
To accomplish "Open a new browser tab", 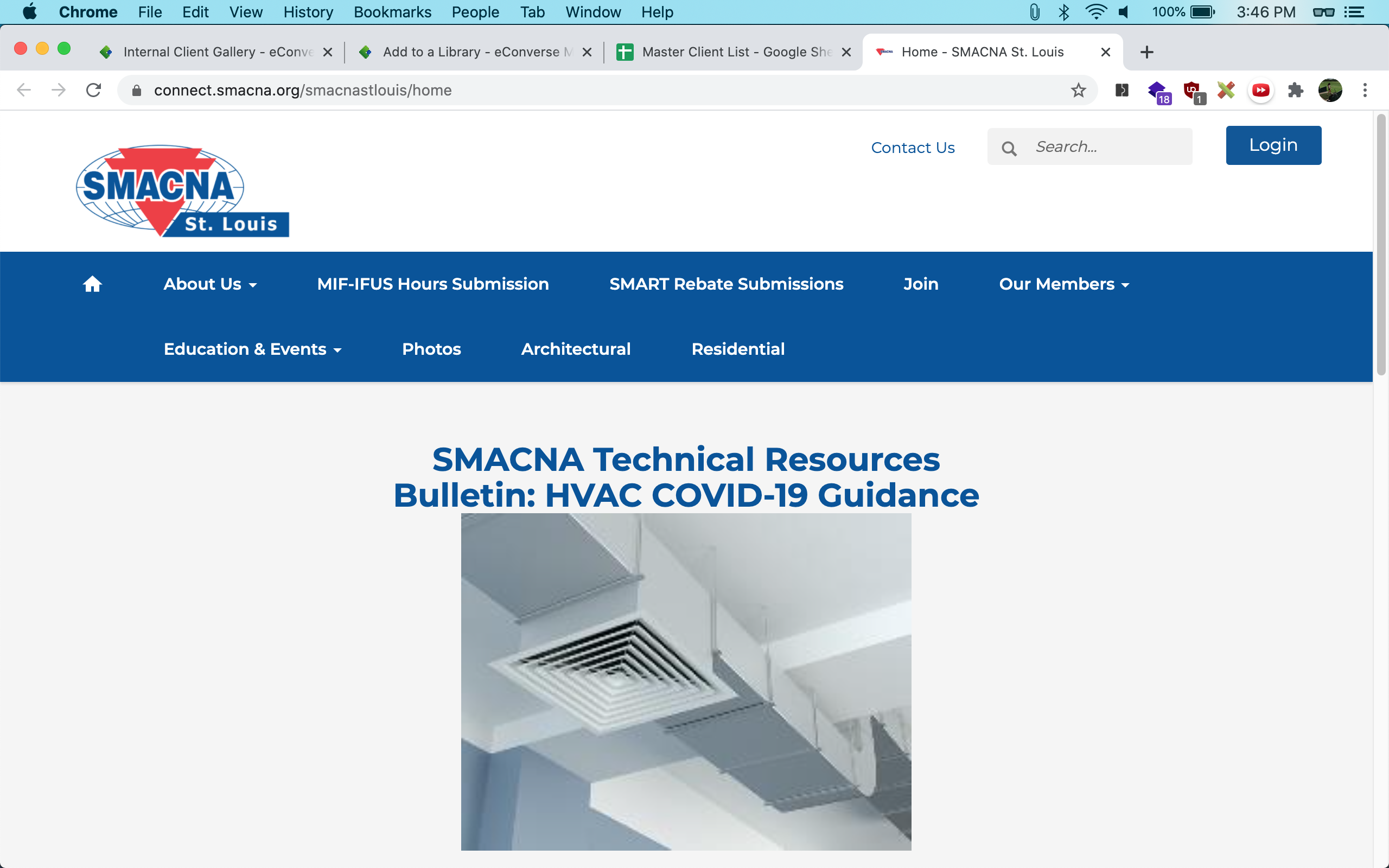I will [1146, 52].
